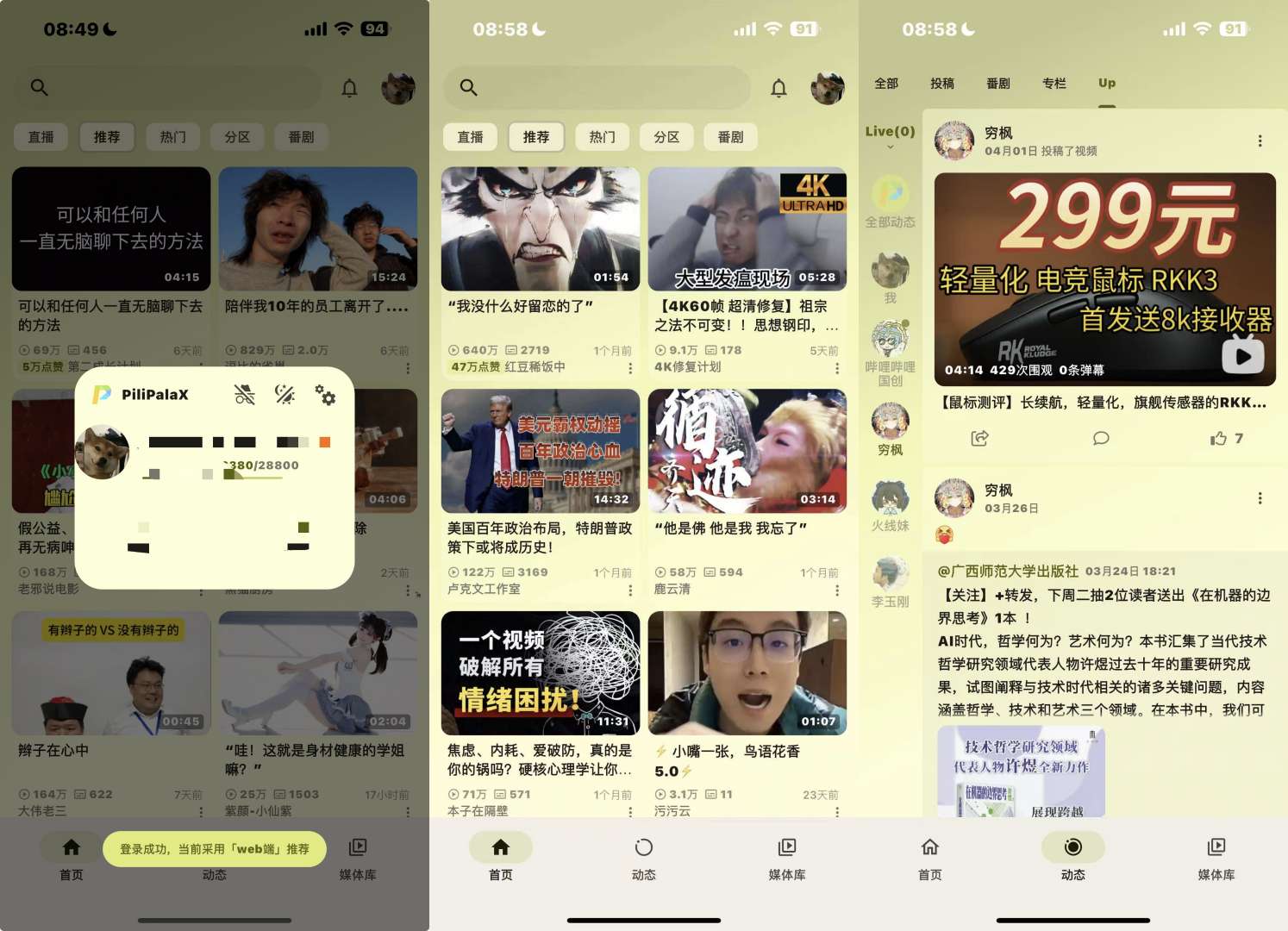Image resolution: width=1288 pixels, height=931 pixels.
Task: Open the three-dot menu for 鹿云清 video
Action: coord(837,590)
